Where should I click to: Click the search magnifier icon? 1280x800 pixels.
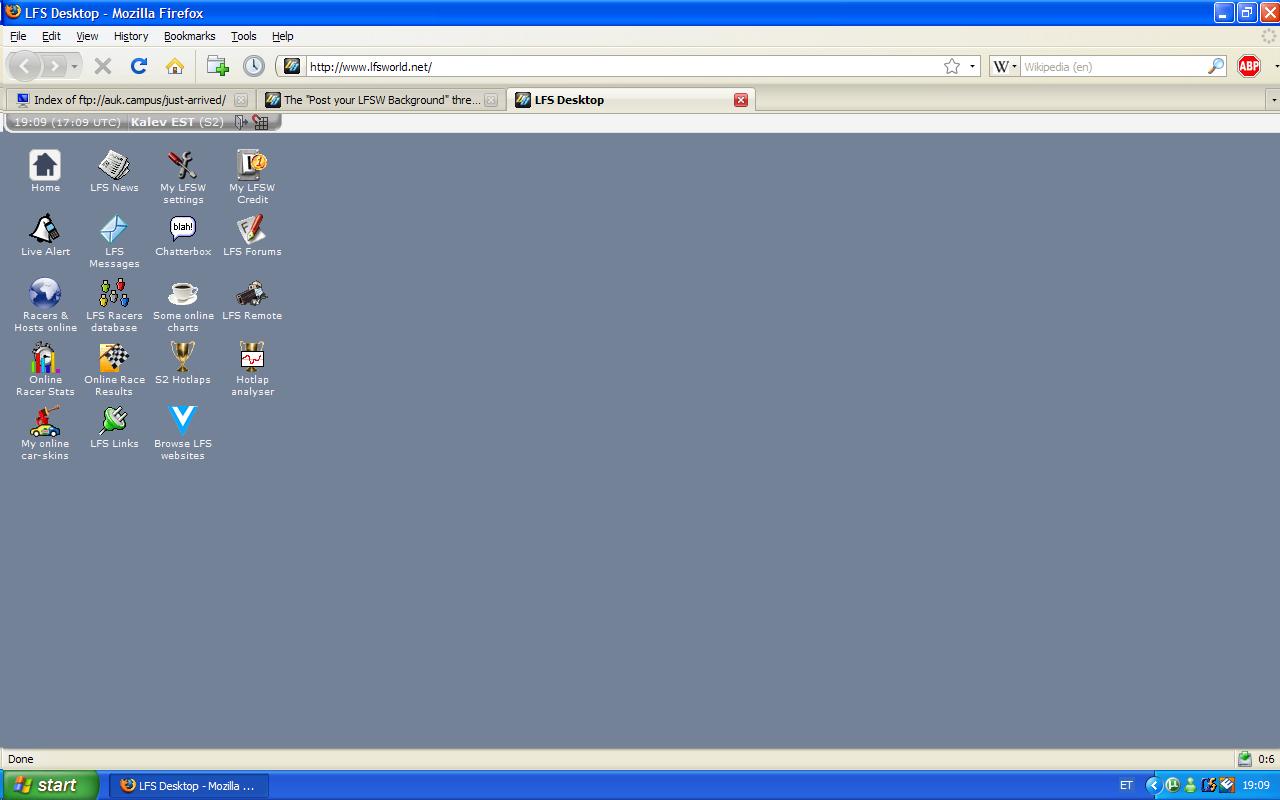(1216, 66)
